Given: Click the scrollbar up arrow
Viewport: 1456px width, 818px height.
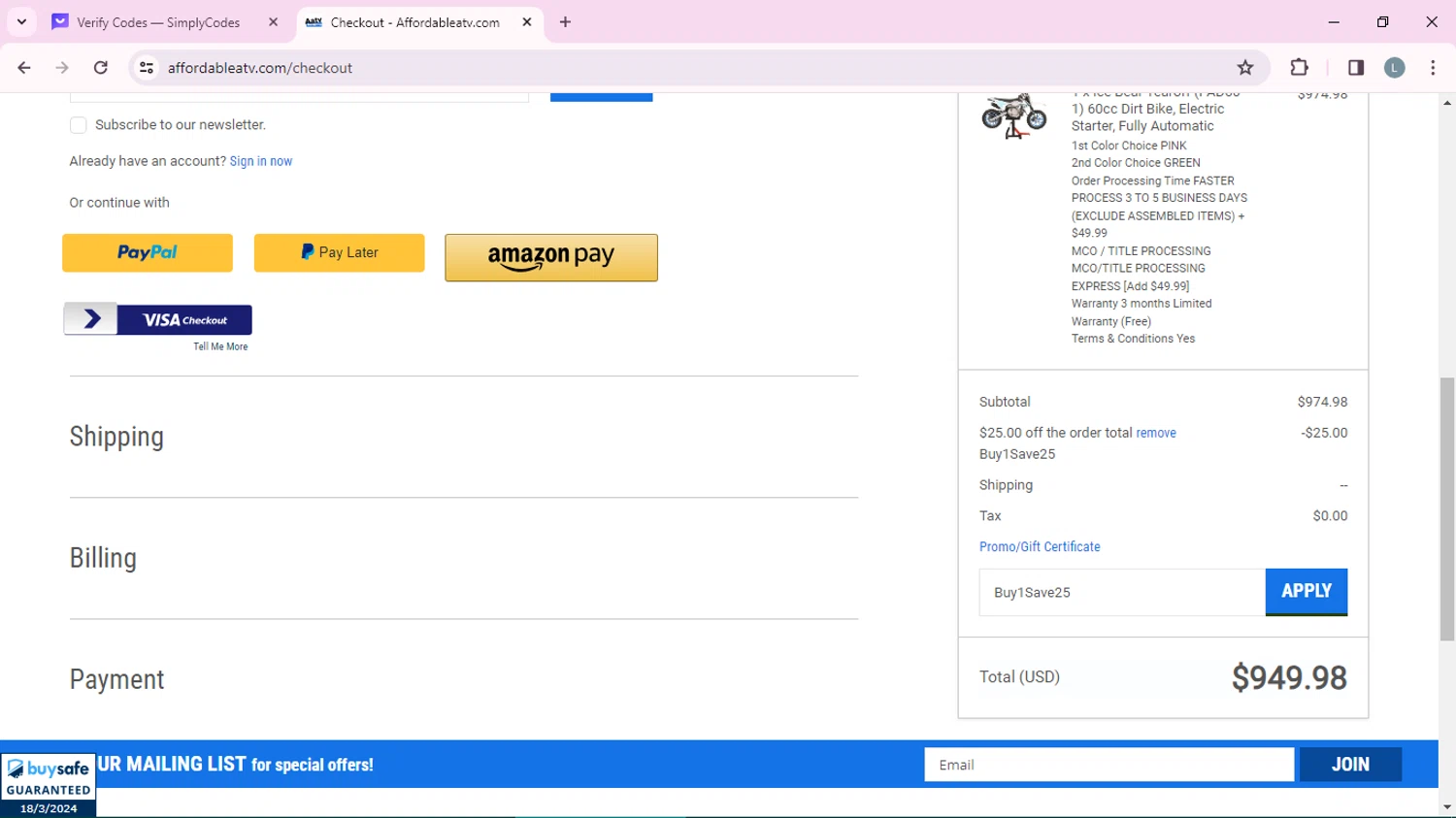Looking at the screenshot, I should pos(1447,103).
